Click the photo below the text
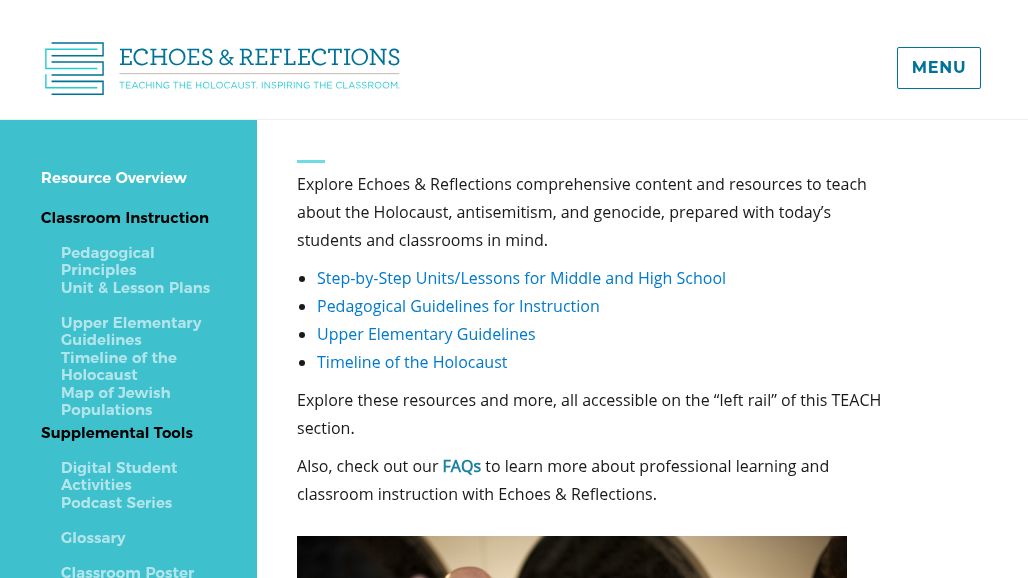 tap(571, 557)
